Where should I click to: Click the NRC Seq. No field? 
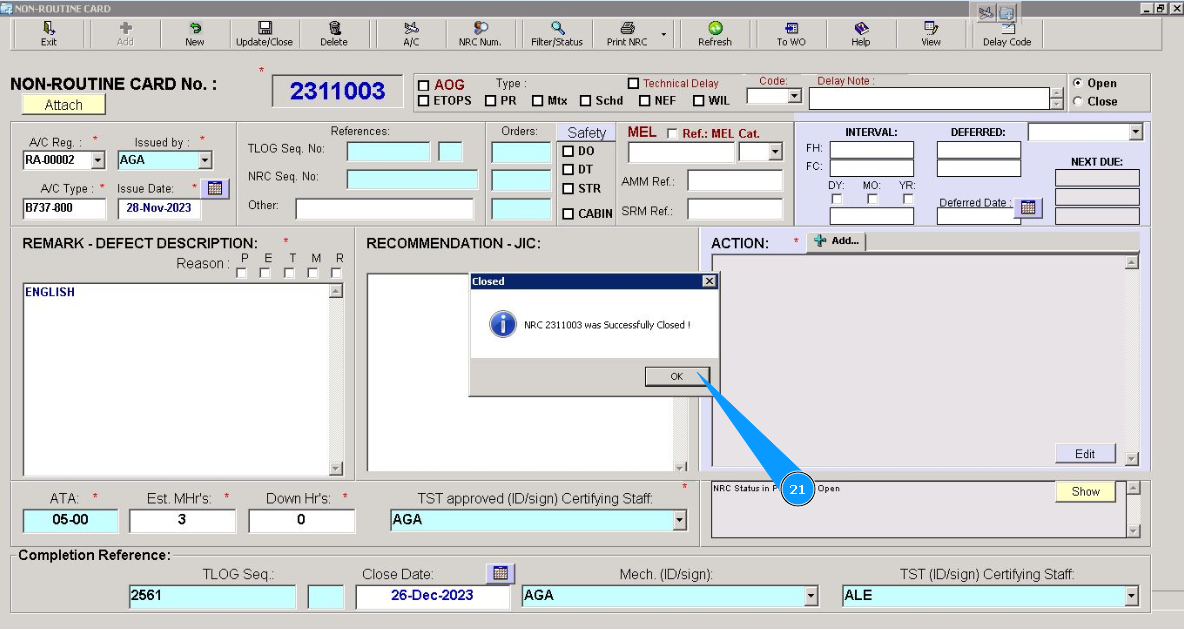coord(412,179)
